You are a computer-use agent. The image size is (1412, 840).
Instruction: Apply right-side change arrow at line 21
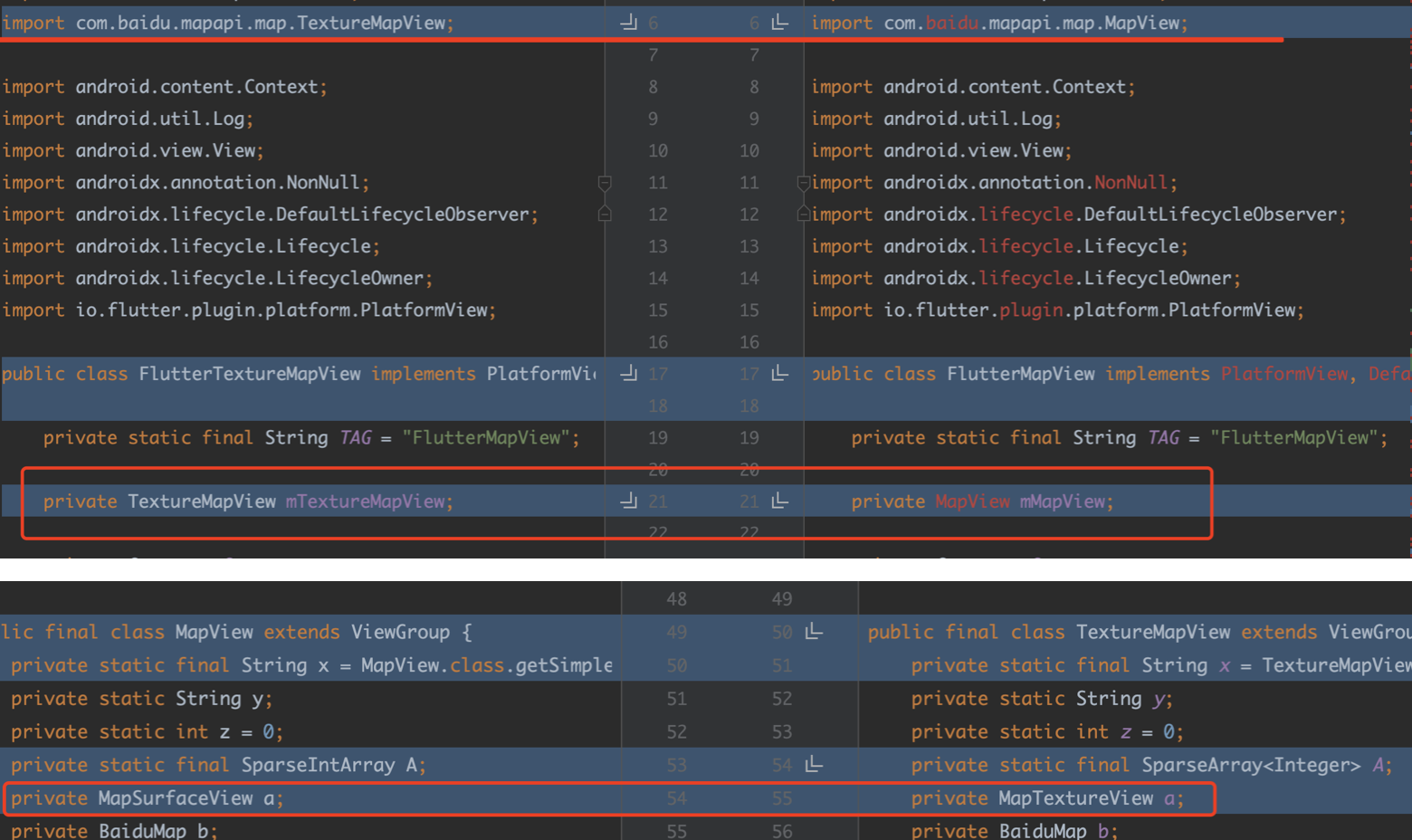pos(779,501)
